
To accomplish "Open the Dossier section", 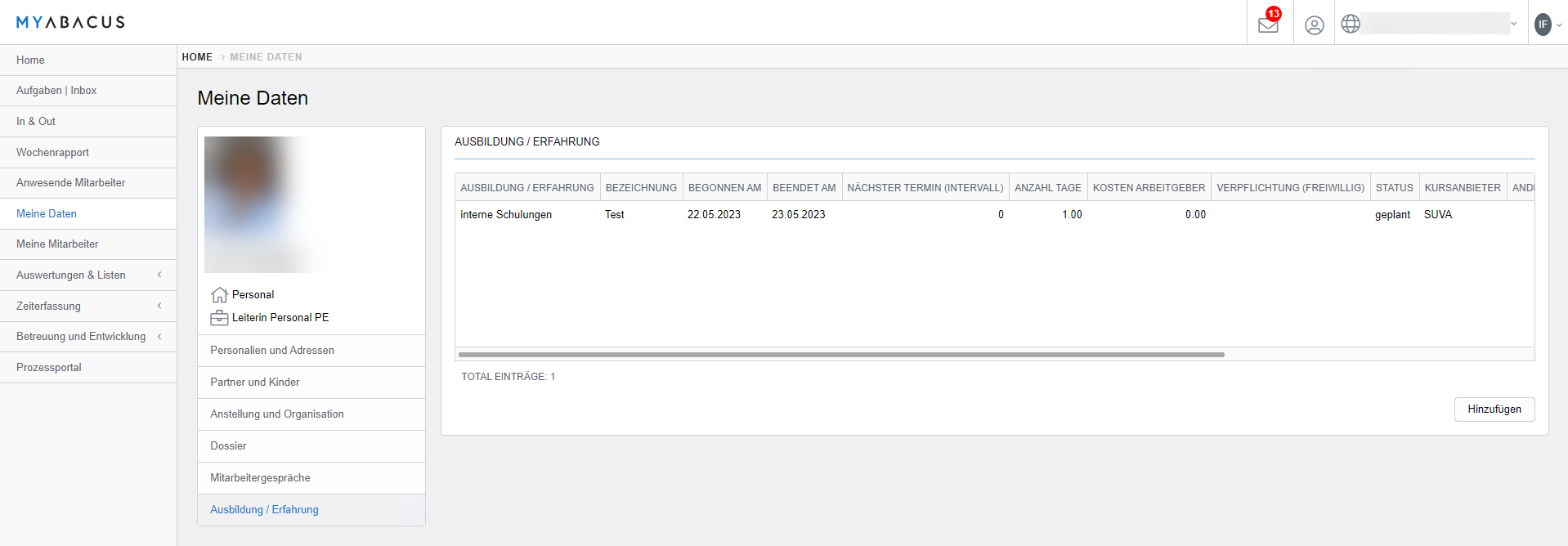I will 229,446.
